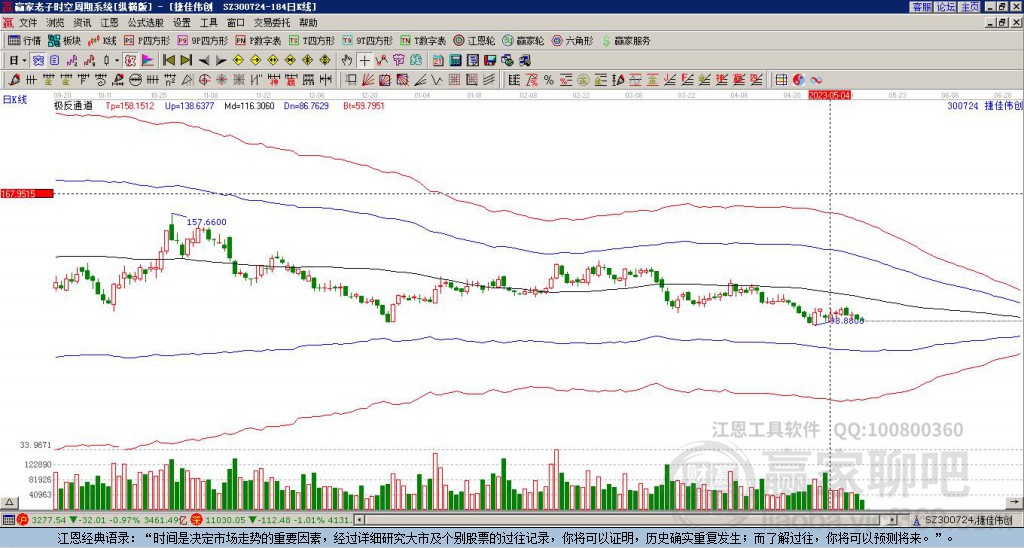Image resolution: width=1024 pixels, height=548 pixels.
Task: Click the up-triangle button beside volume panel
Action: click(9, 502)
